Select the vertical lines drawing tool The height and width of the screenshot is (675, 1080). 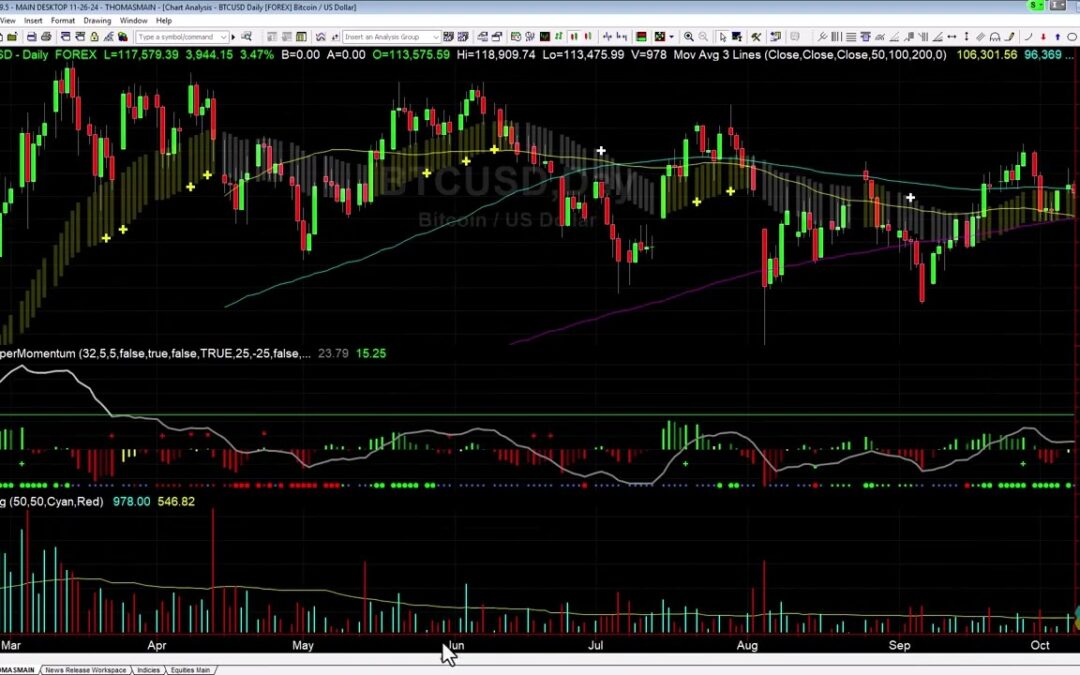[x=836, y=37]
